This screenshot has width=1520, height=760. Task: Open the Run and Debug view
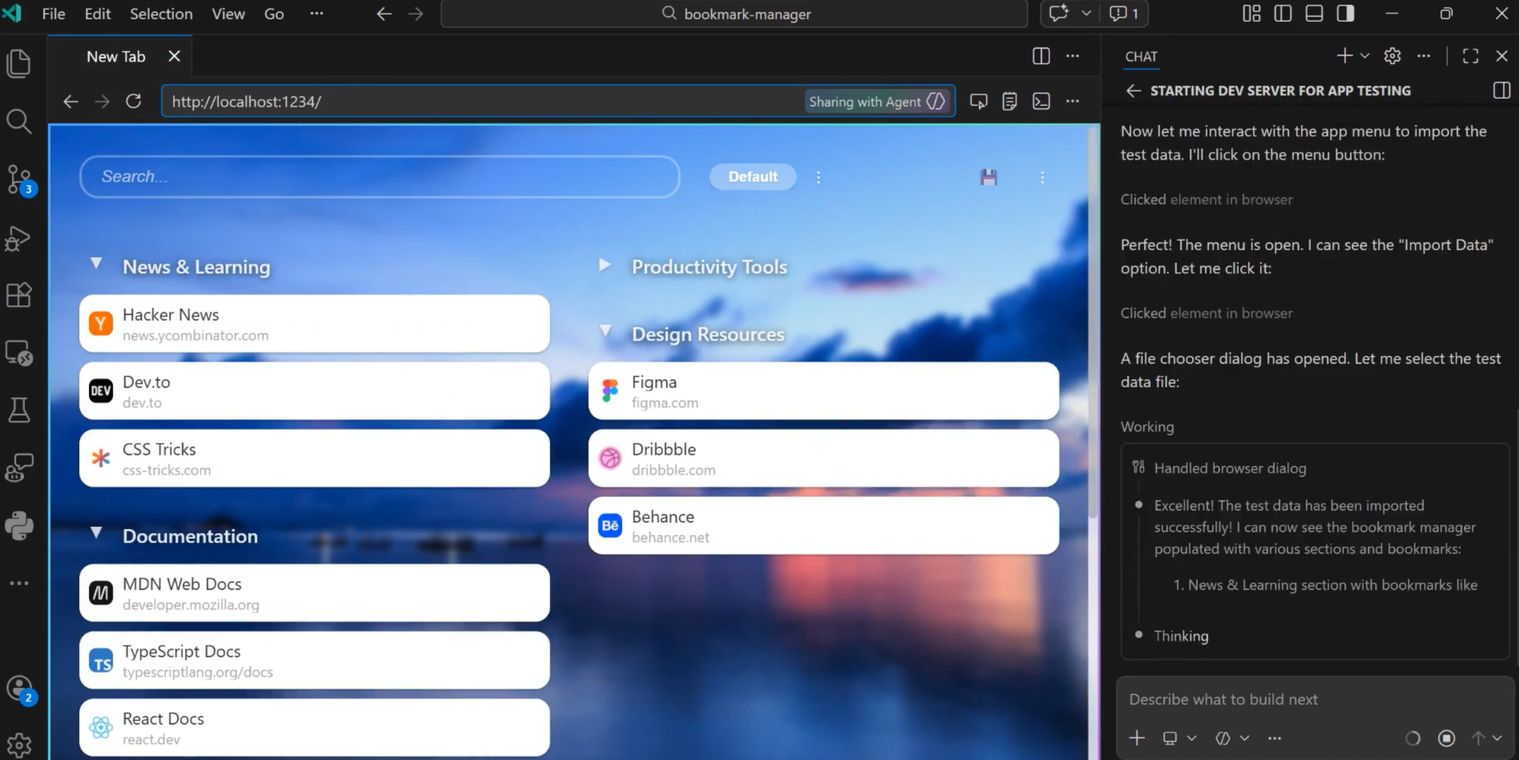[x=19, y=238]
